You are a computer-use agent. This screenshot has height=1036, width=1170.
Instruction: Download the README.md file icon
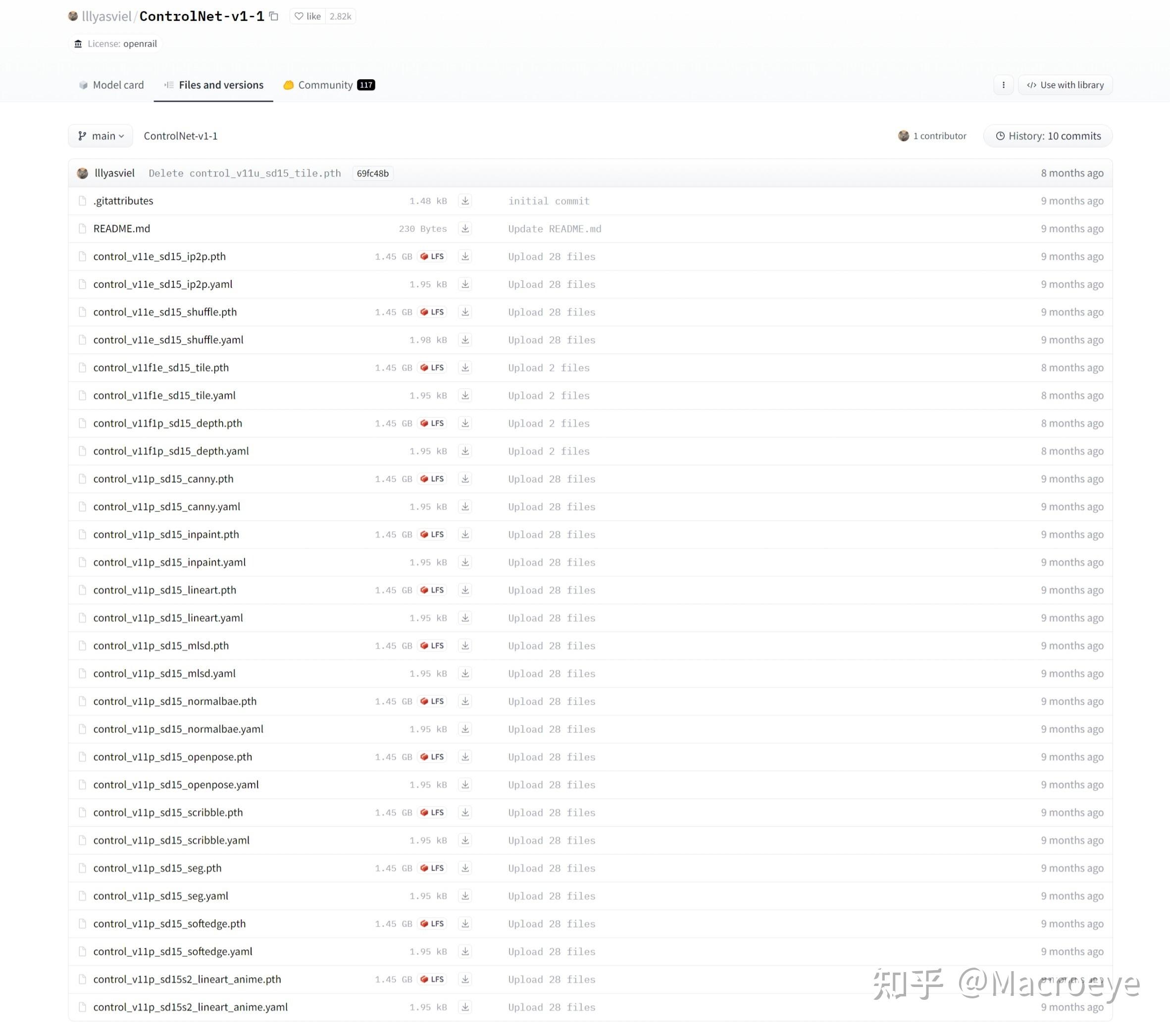465,228
